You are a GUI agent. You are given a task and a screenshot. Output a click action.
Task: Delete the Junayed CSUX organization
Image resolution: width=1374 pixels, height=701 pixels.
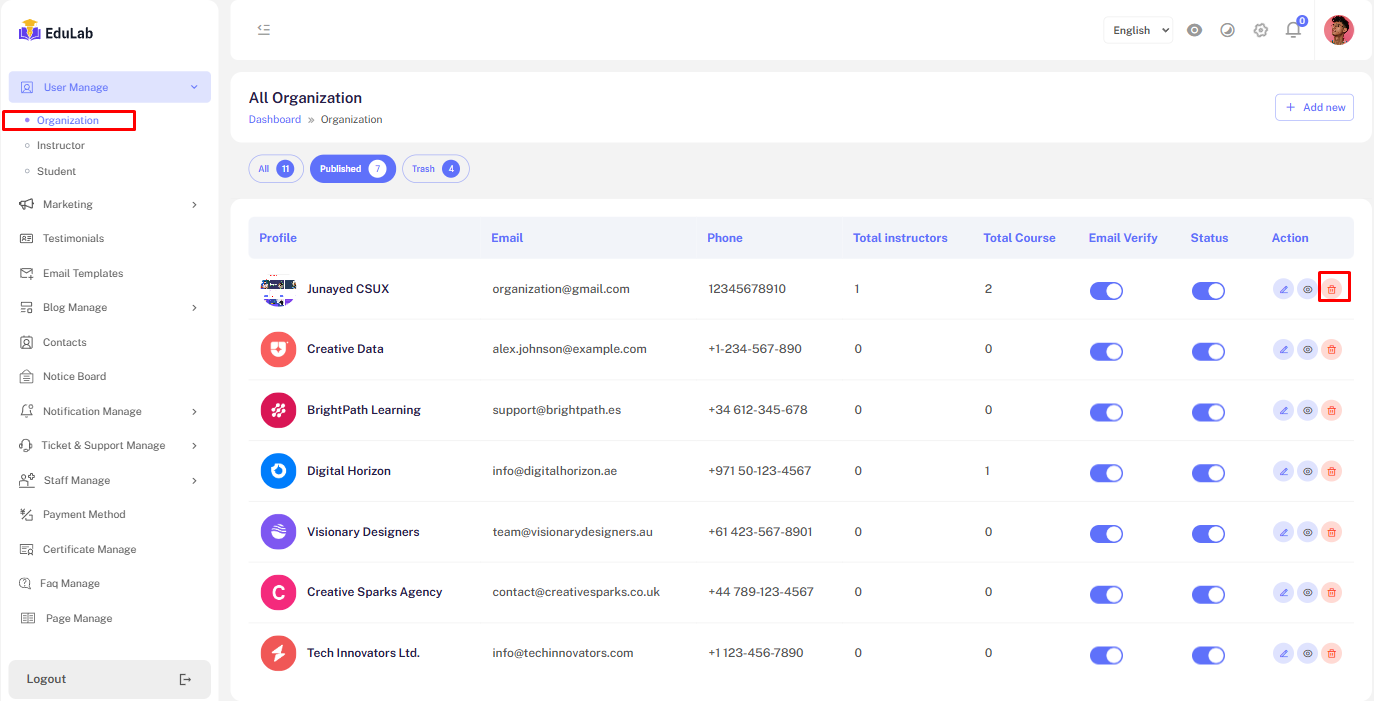pos(1331,289)
